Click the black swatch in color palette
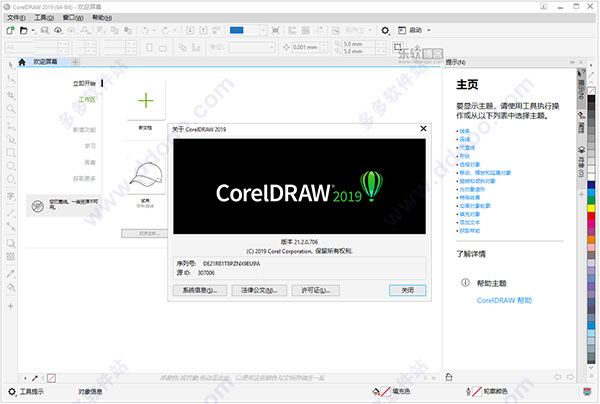The height and width of the screenshot is (404, 600). (x=591, y=99)
